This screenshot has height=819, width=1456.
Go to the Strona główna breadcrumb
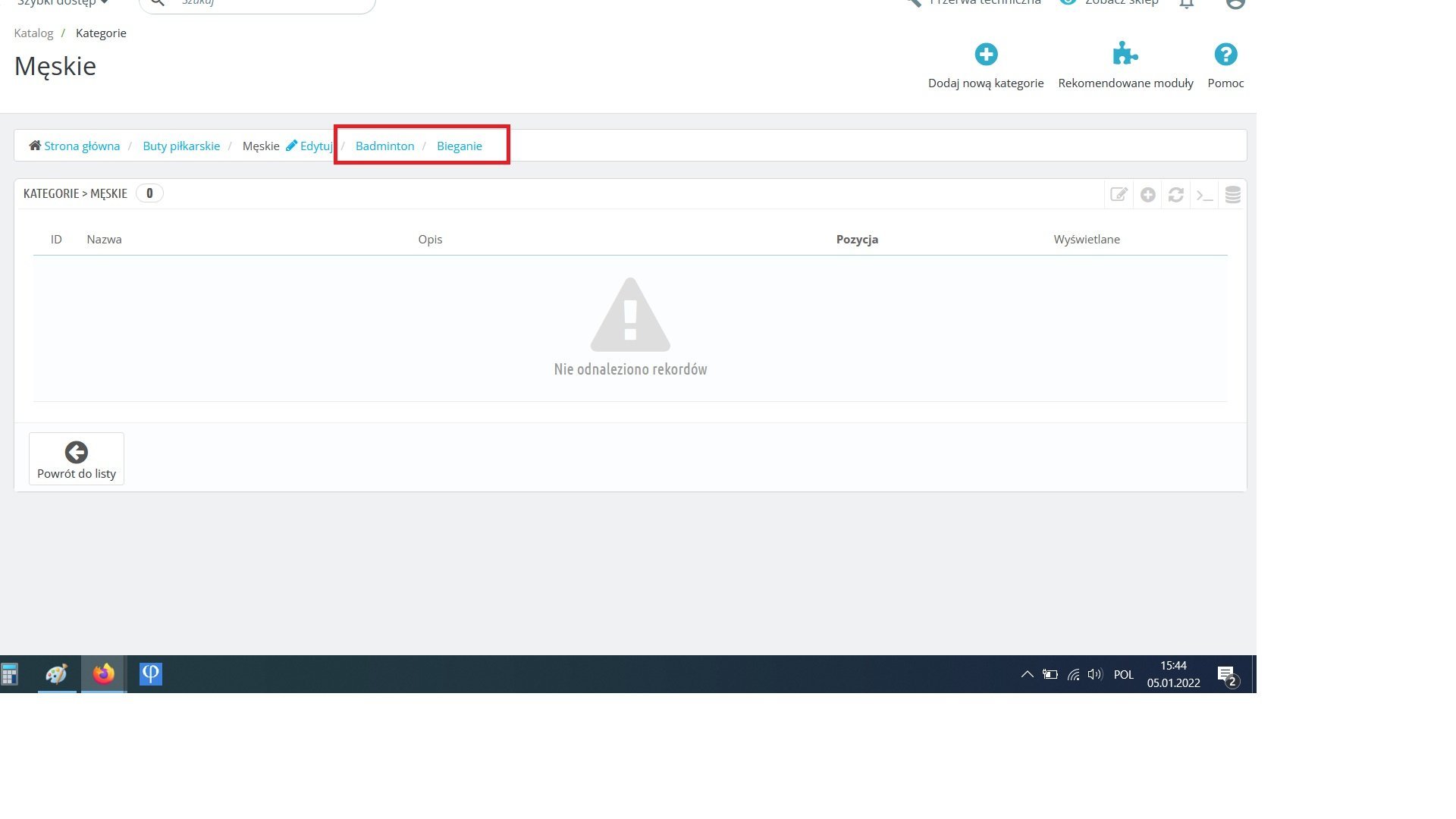(x=81, y=146)
